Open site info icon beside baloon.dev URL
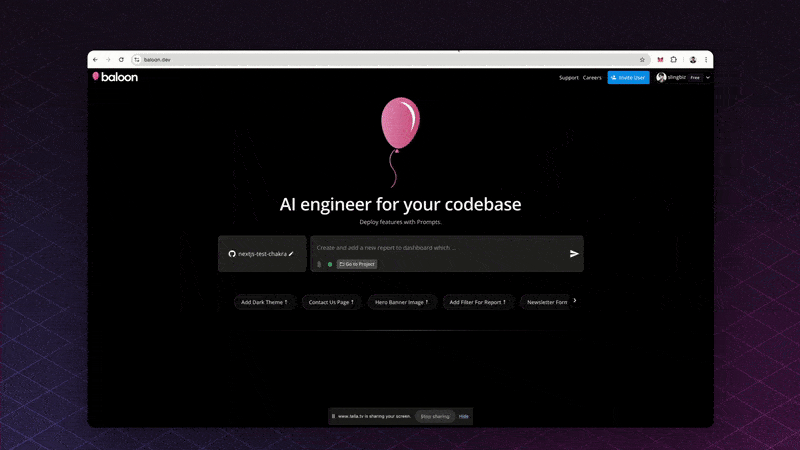This screenshot has width=800, height=450. [136, 60]
